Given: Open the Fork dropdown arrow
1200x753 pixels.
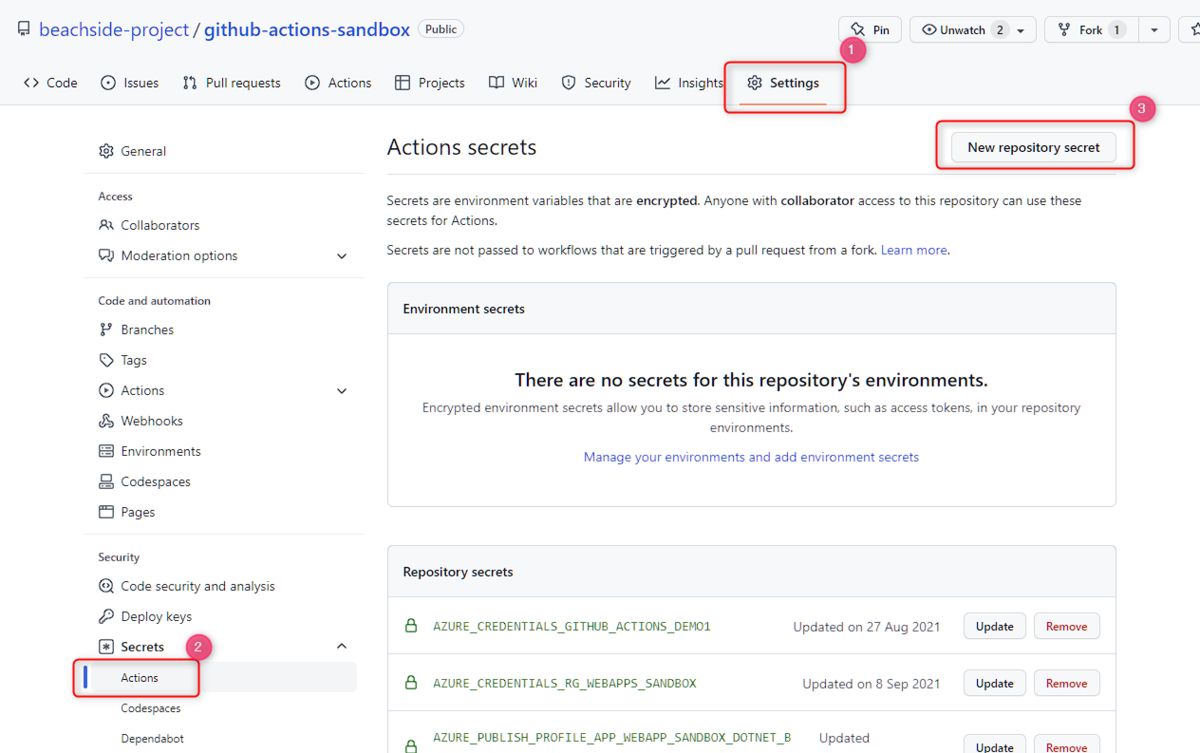Looking at the screenshot, I should (x=1154, y=30).
